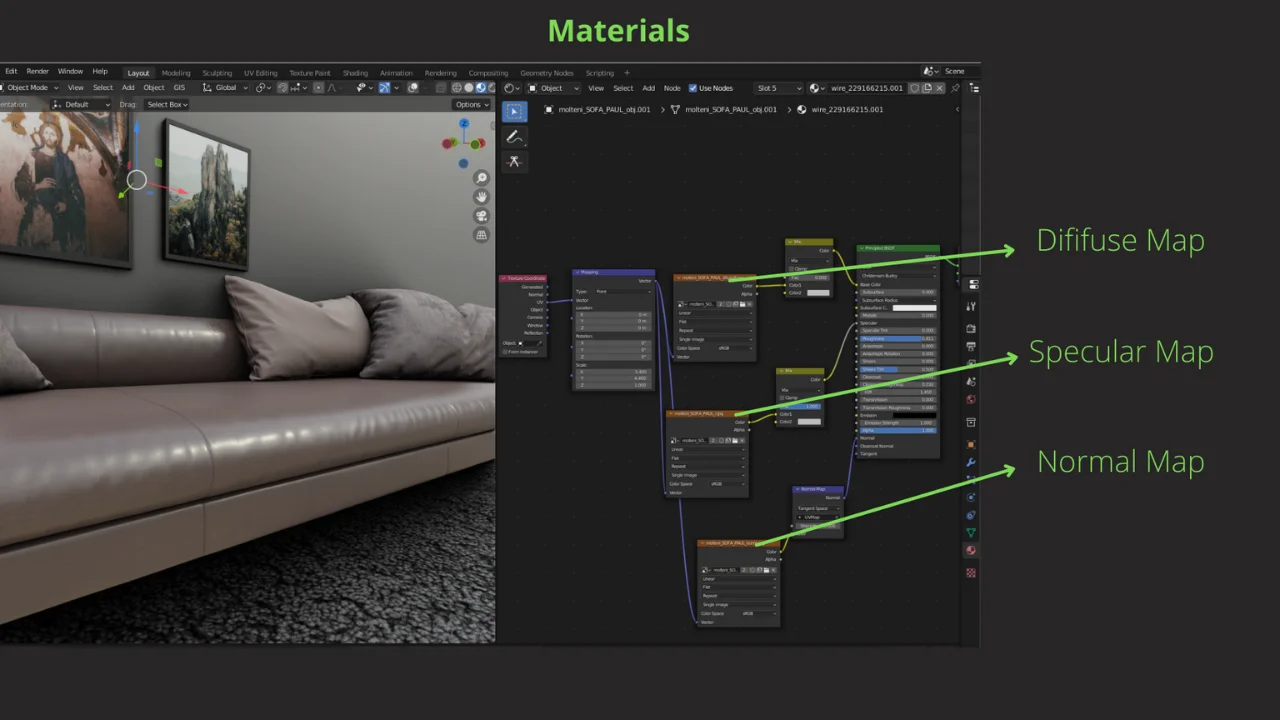Image resolution: width=1280 pixels, height=720 pixels.
Task: Open the Node menu in the shader editor header
Action: point(673,88)
